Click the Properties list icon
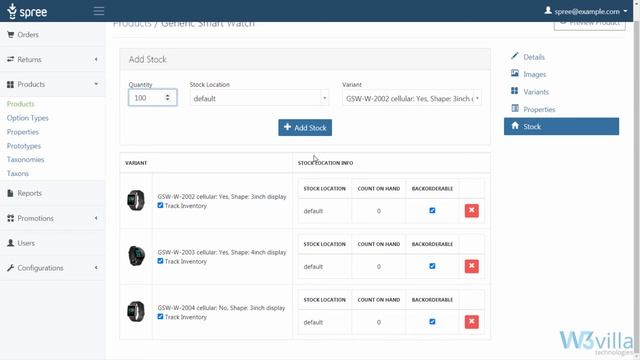Viewport: 640px width, 360px height. [515, 109]
